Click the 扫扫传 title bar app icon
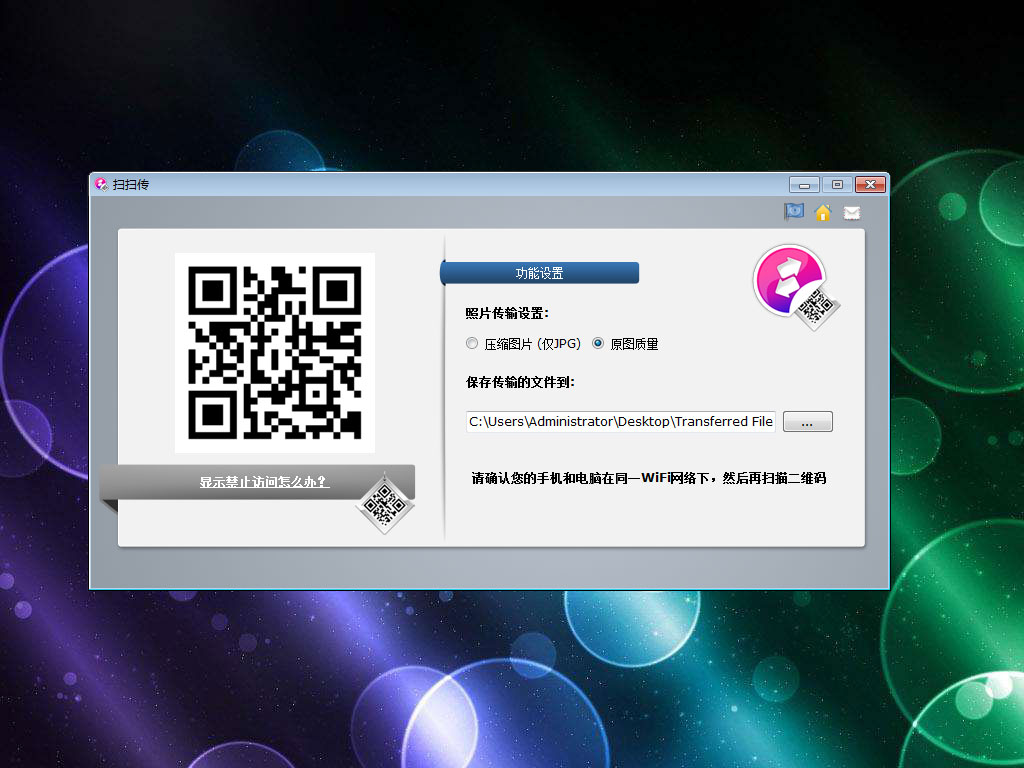 101,184
